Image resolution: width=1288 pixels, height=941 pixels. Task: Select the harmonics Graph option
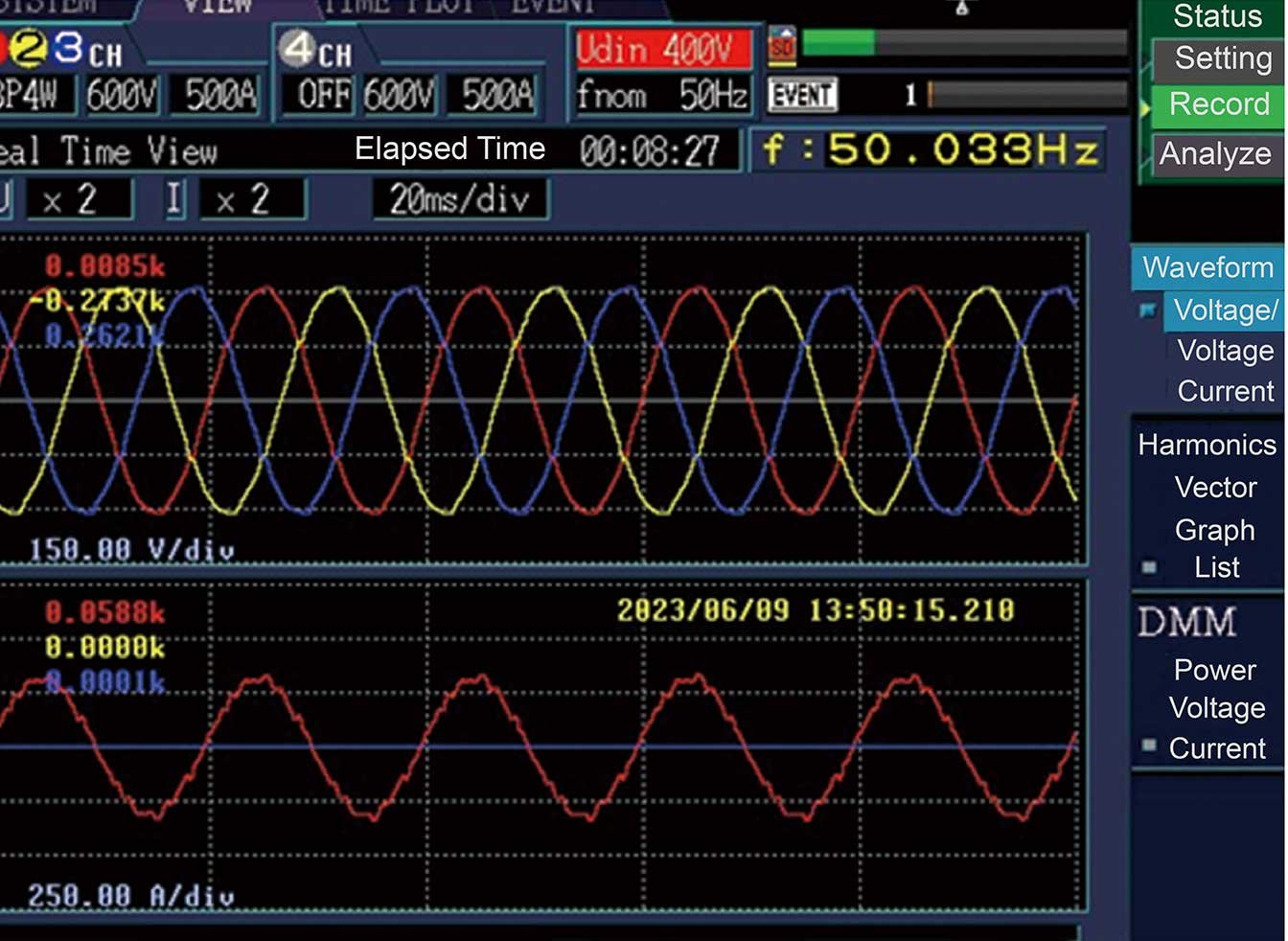click(x=1214, y=530)
